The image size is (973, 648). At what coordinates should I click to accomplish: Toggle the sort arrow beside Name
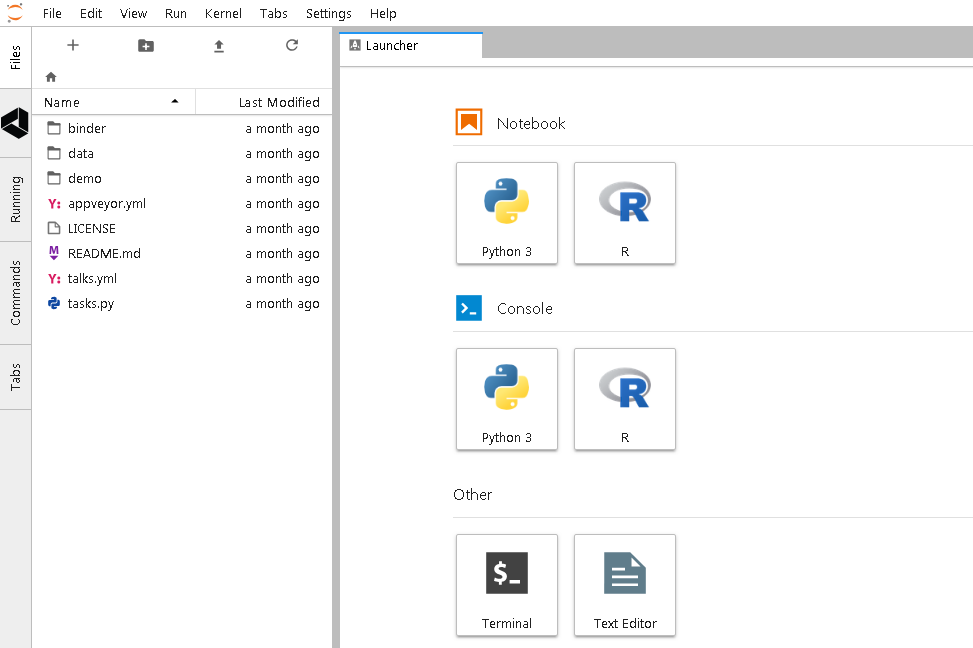pos(175,101)
